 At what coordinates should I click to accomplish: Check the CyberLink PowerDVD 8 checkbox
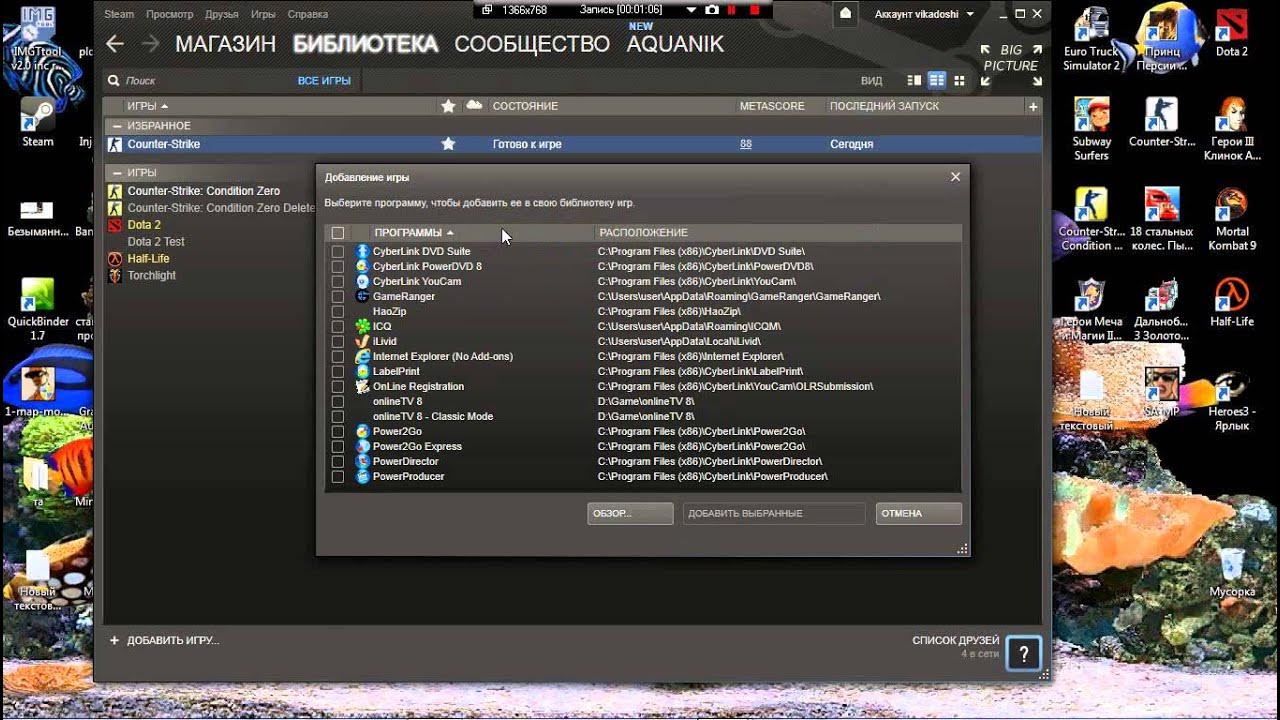point(338,266)
